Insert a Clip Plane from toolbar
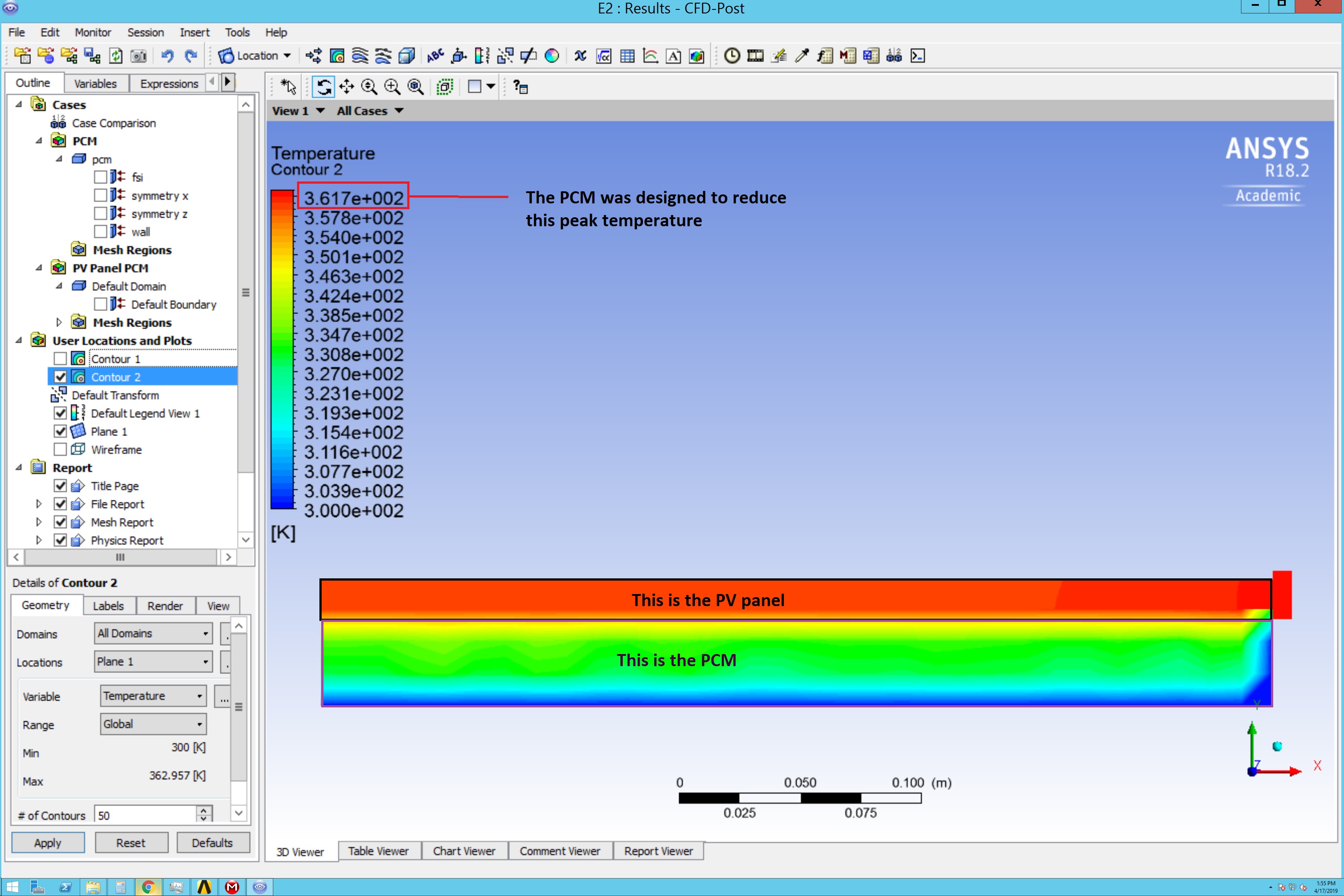The width and height of the screenshot is (1344, 896). click(529, 56)
